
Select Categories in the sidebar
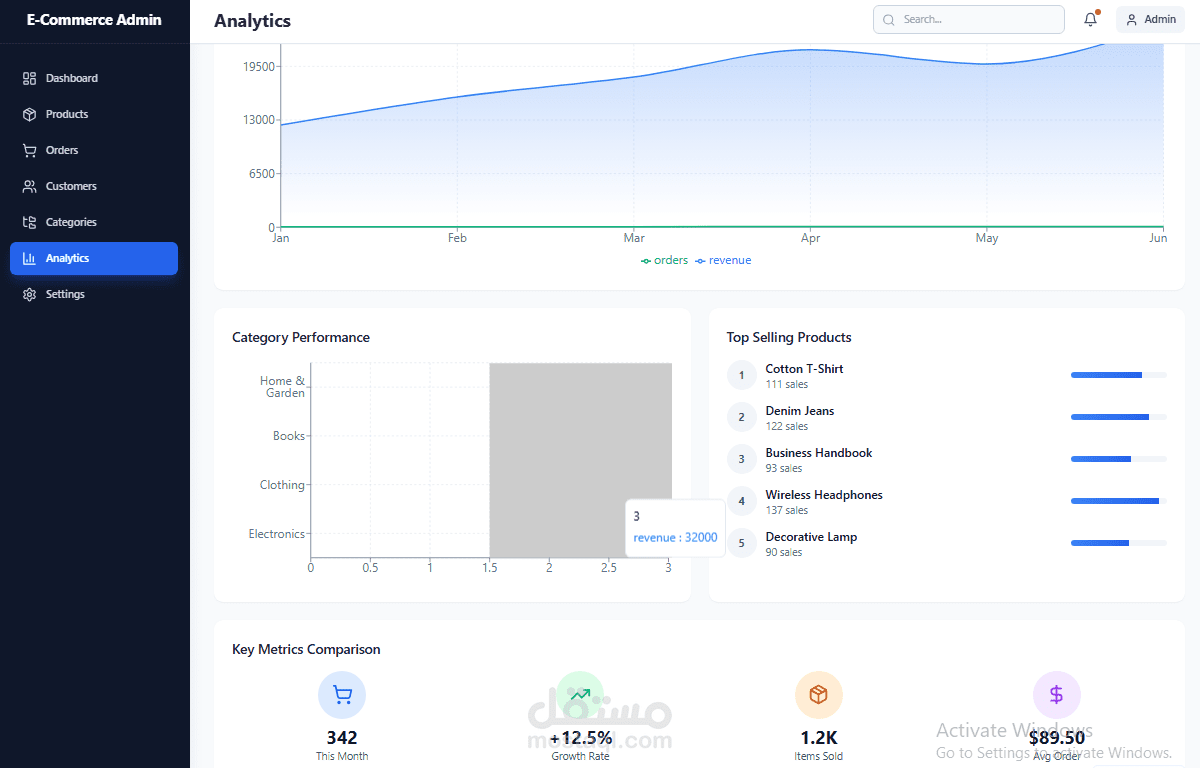tap(94, 222)
